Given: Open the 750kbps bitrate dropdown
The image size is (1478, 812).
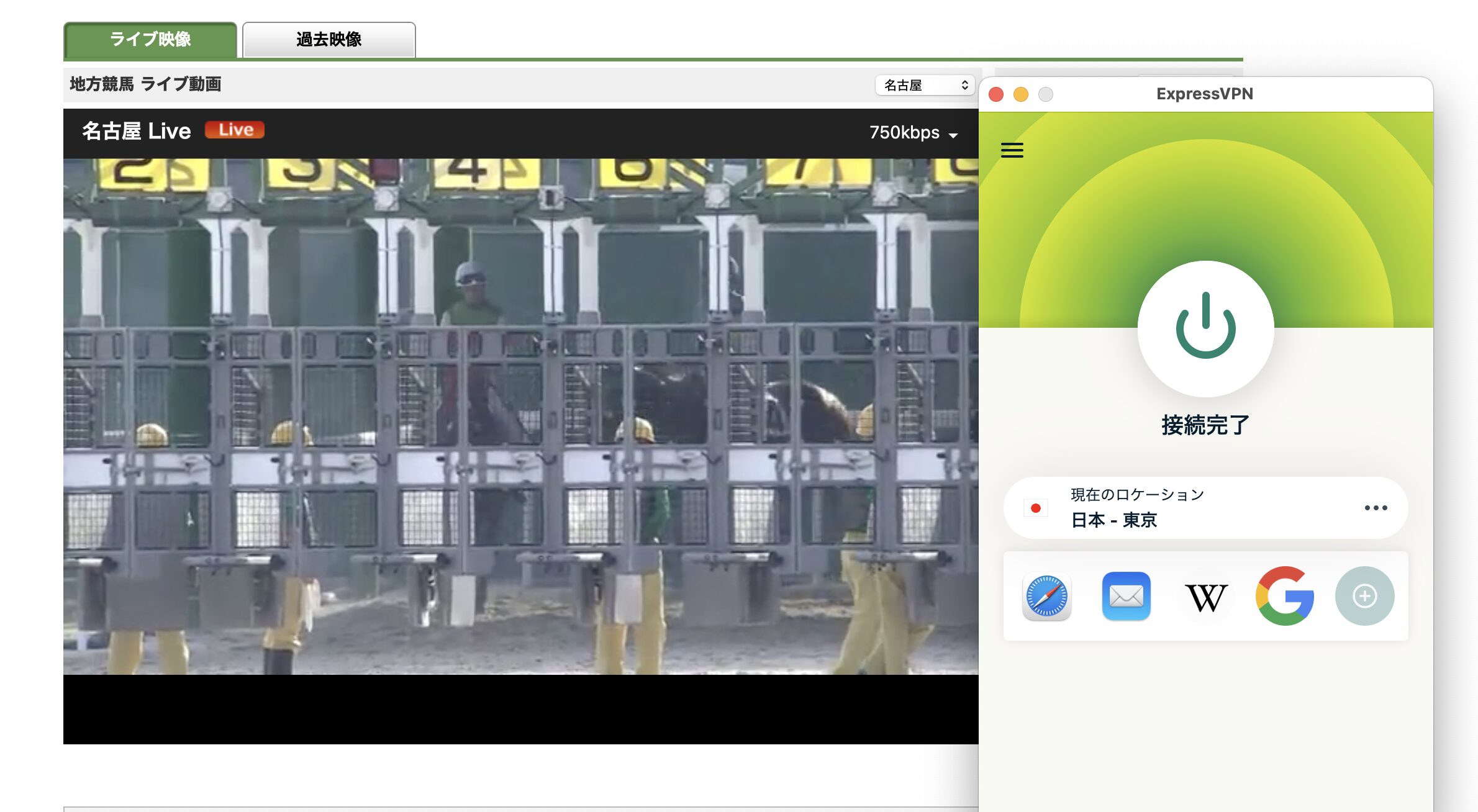Looking at the screenshot, I should point(913,133).
